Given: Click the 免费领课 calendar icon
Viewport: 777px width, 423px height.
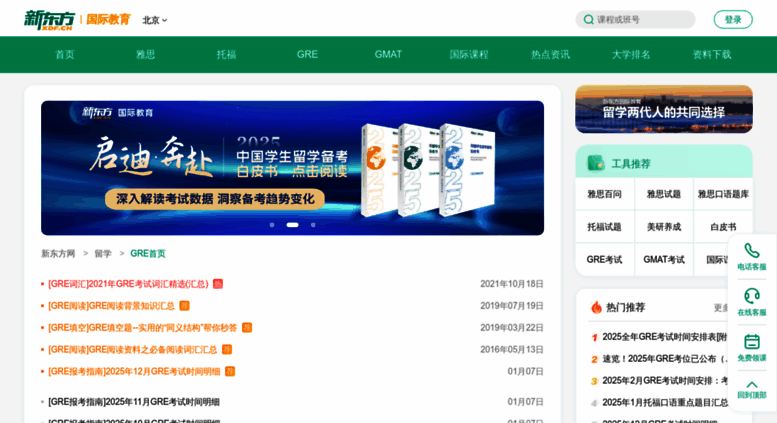Looking at the screenshot, I should 752,342.
